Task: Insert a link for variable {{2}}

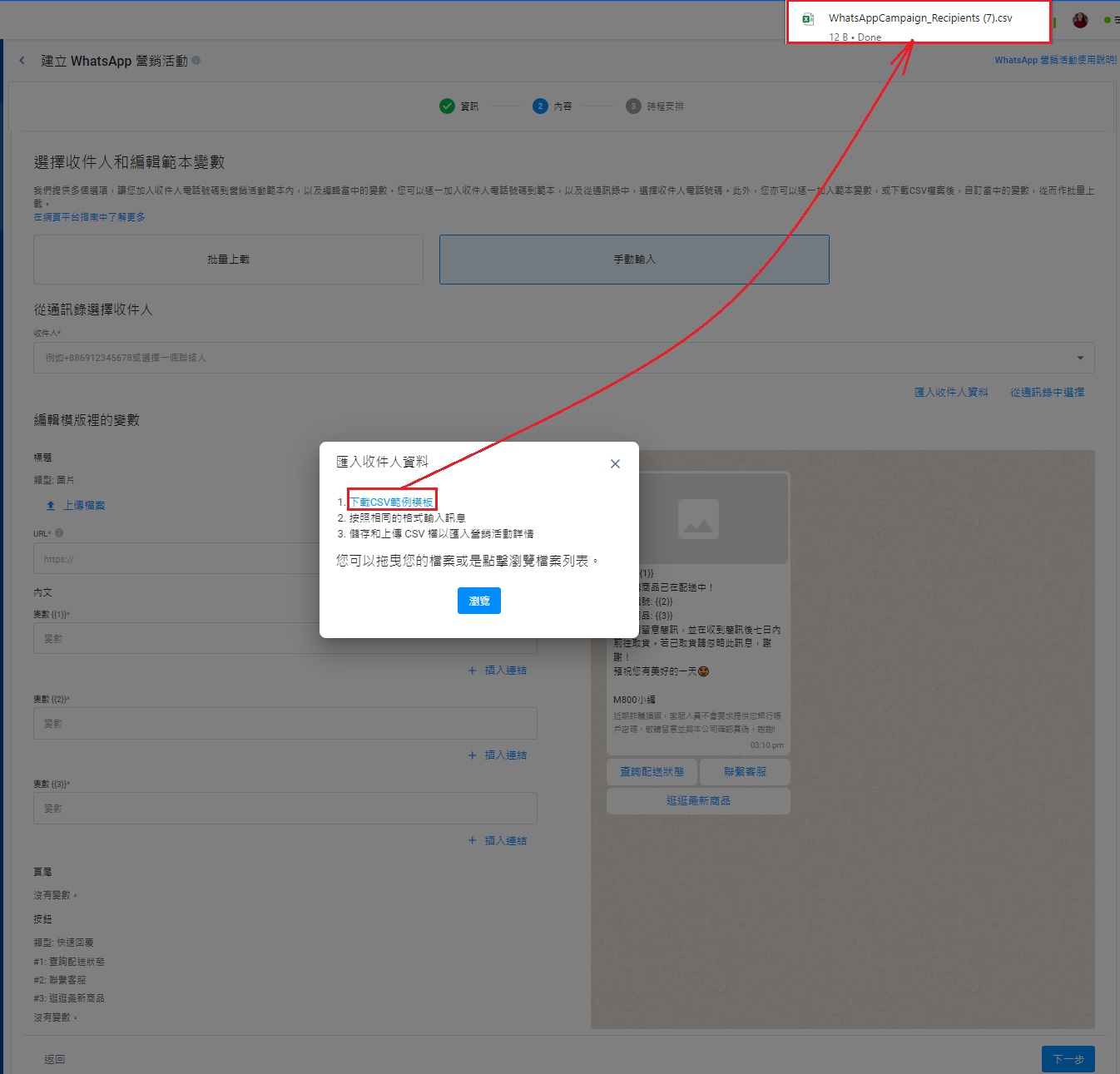Action: point(497,755)
